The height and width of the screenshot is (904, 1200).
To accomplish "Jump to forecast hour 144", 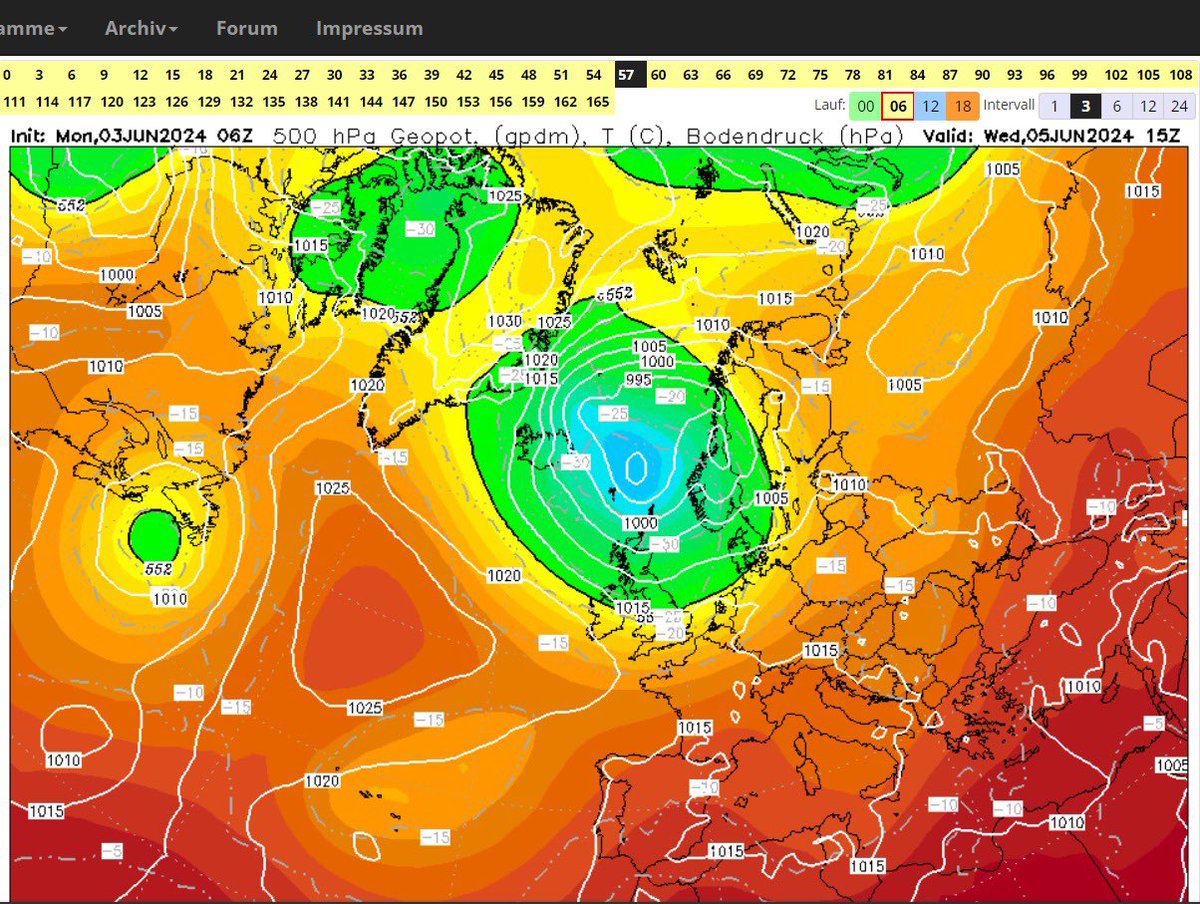I will [x=371, y=101].
